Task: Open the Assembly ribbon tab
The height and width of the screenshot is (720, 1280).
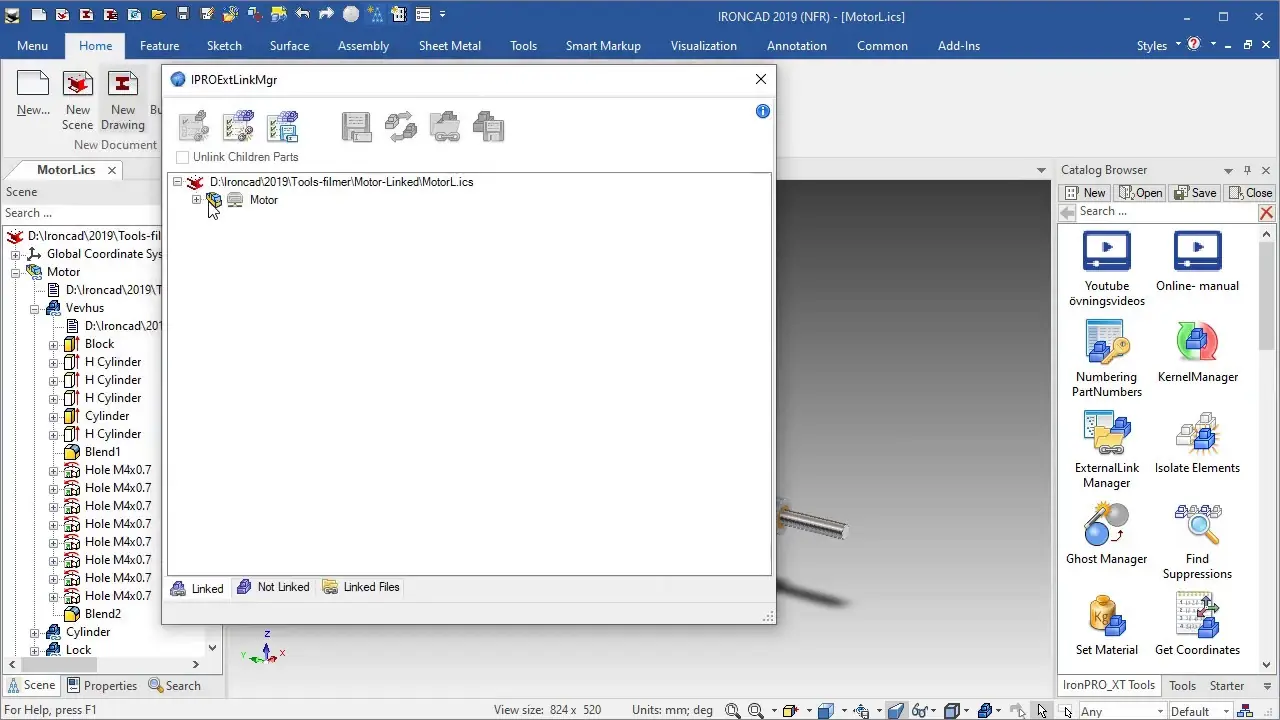Action: click(x=363, y=45)
